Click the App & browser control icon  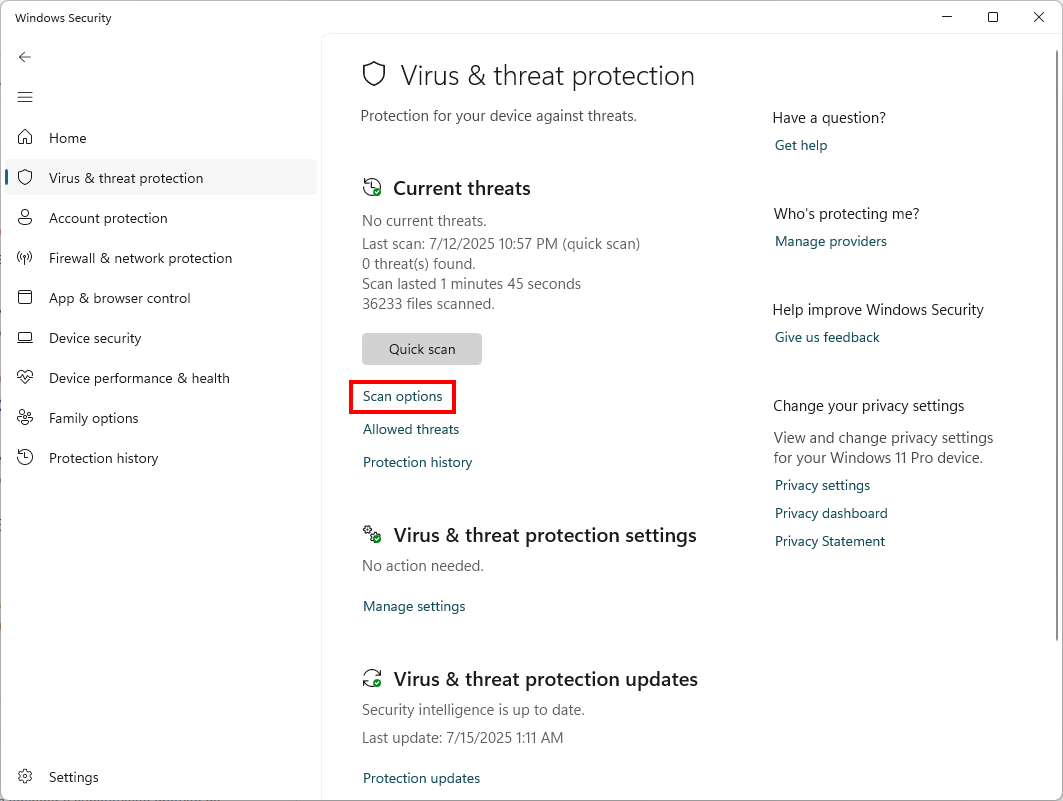coord(26,298)
